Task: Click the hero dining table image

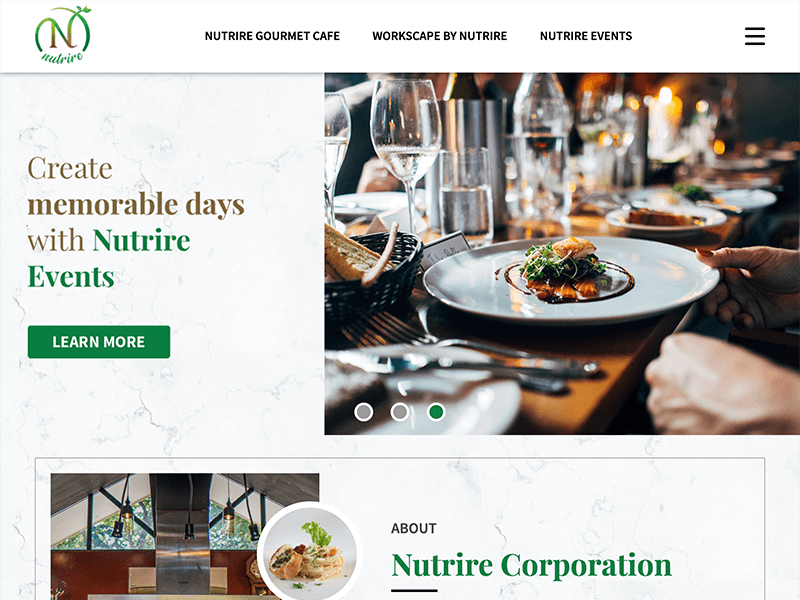Action: tap(562, 254)
